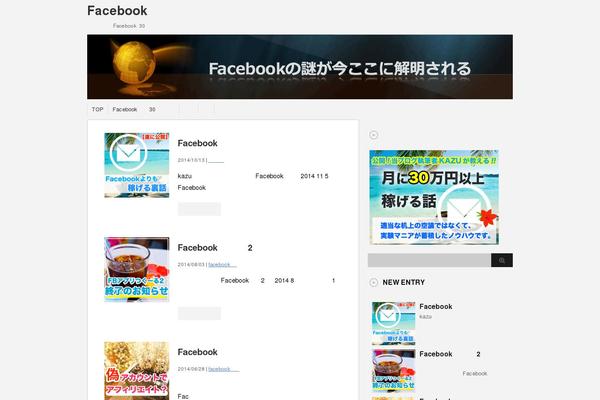Open 'Facebook 2' entry title under NEW ENTRY
This screenshot has height=400, width=600.
pyautogui.click(x=450, y=354)
